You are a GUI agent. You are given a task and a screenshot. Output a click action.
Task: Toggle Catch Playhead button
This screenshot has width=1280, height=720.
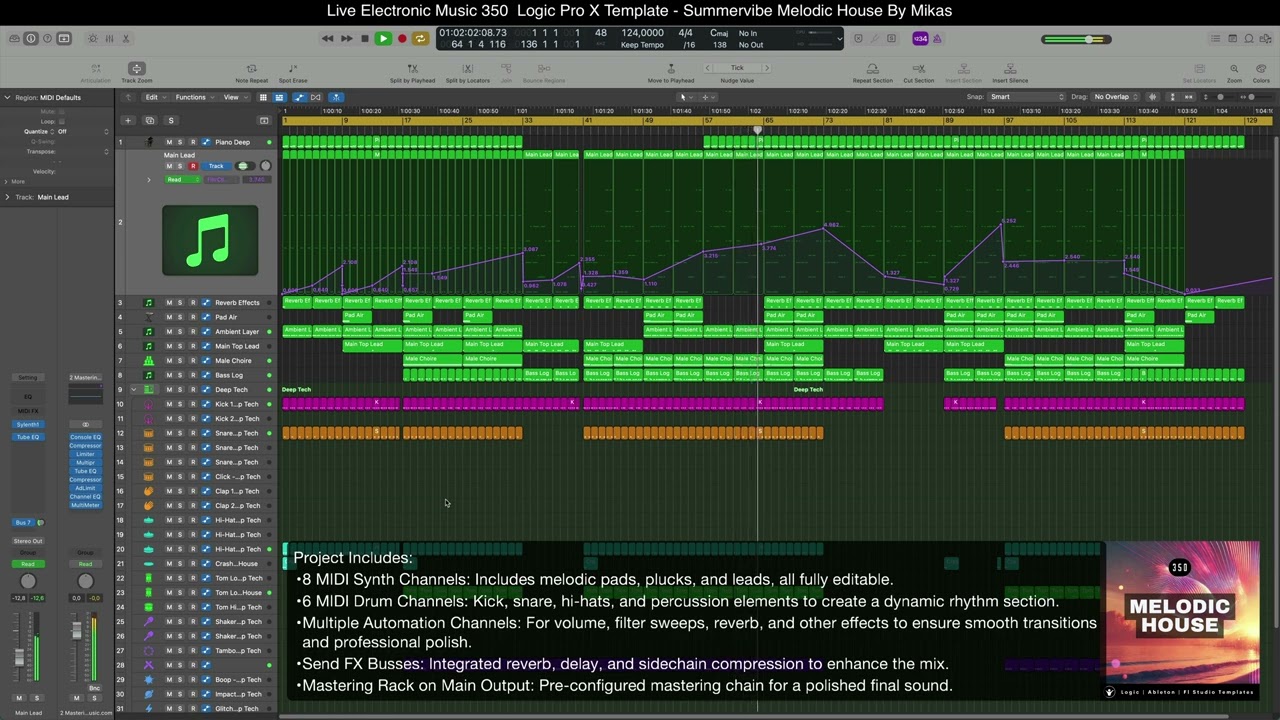tap(336, 97)
